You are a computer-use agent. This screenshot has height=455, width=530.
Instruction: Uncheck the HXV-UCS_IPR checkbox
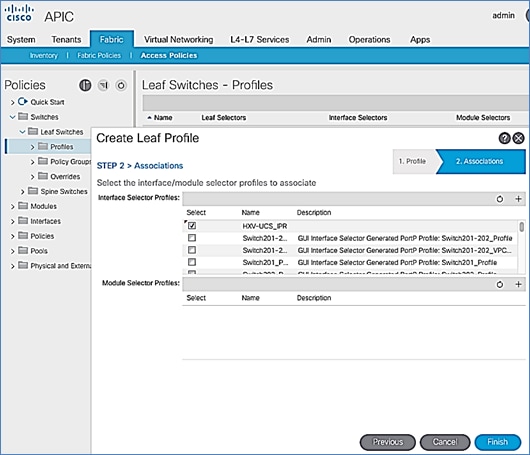click(x=192, y=225)
